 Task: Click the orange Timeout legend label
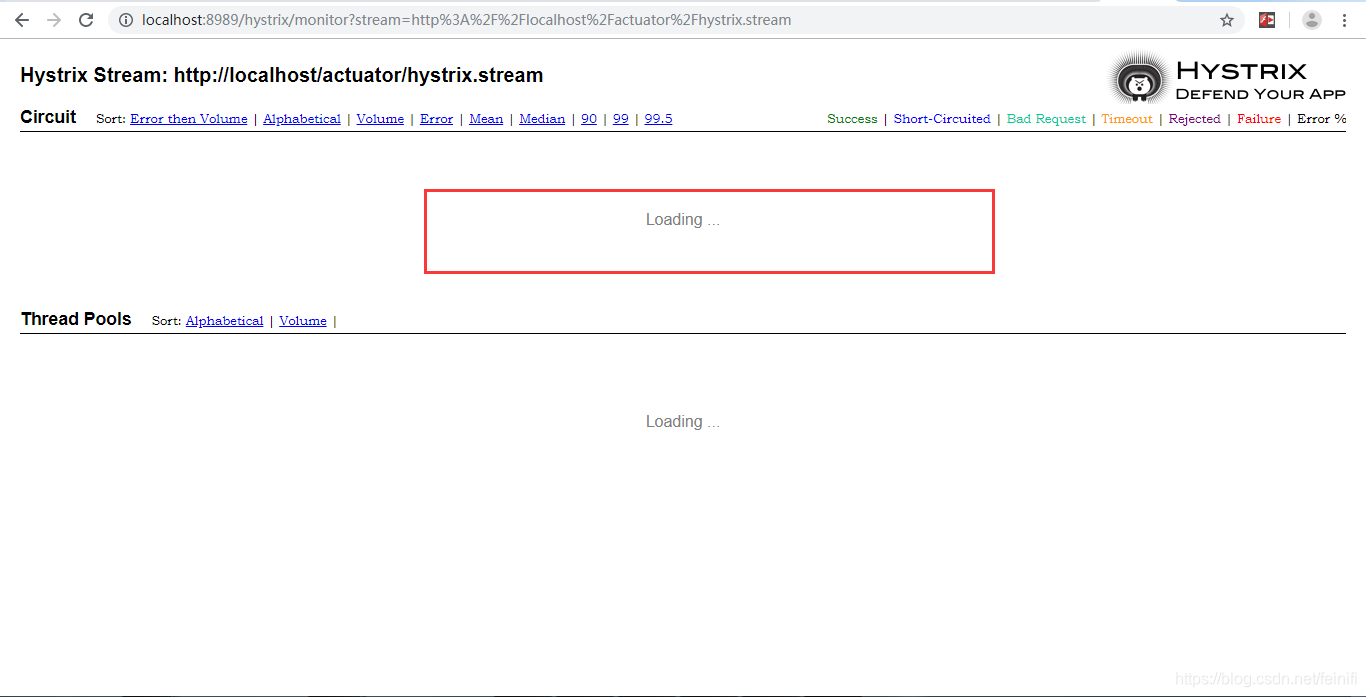coord(1127,119)
